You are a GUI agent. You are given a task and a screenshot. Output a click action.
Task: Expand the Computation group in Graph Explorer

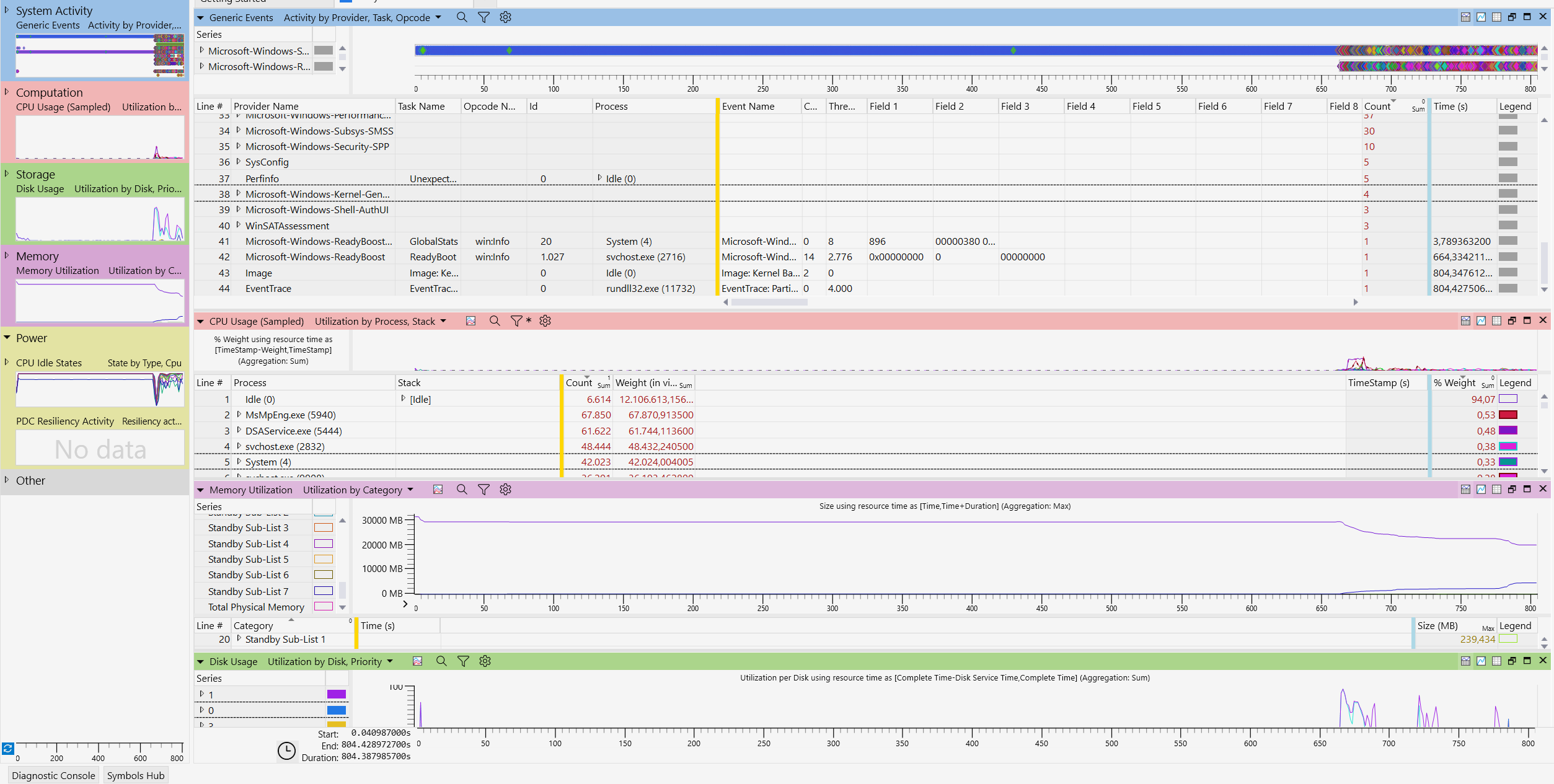tap(7, 92)
